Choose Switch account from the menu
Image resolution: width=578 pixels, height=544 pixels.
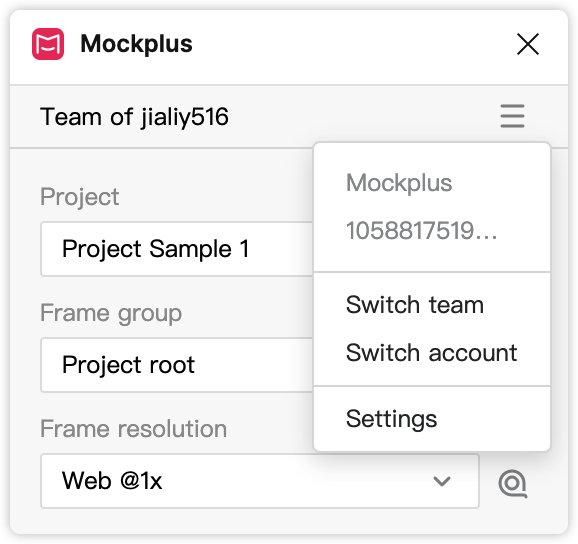(432, 353)
